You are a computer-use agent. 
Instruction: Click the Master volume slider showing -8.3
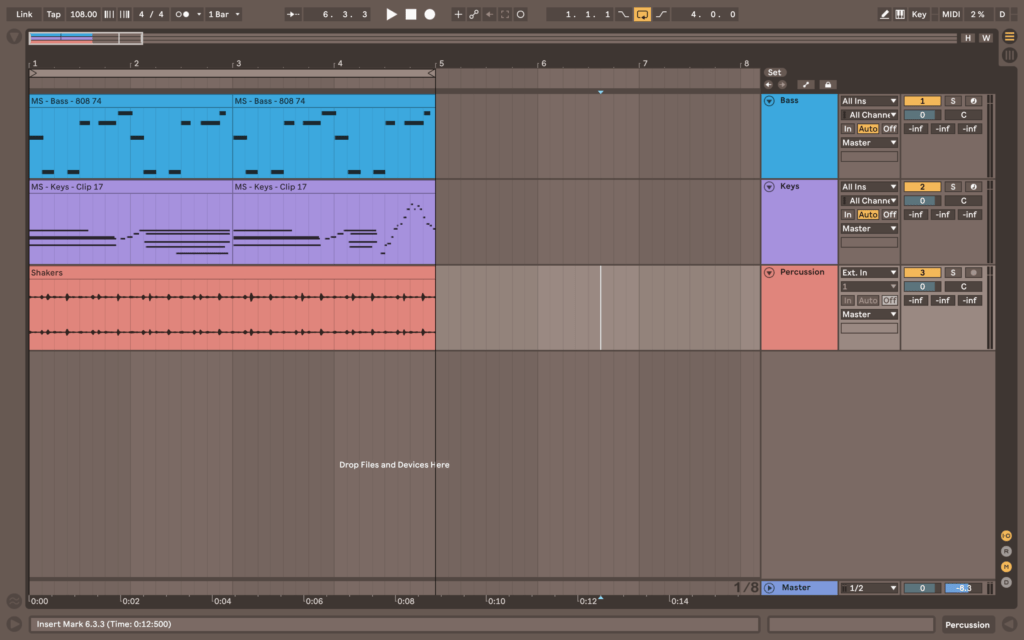965,588
